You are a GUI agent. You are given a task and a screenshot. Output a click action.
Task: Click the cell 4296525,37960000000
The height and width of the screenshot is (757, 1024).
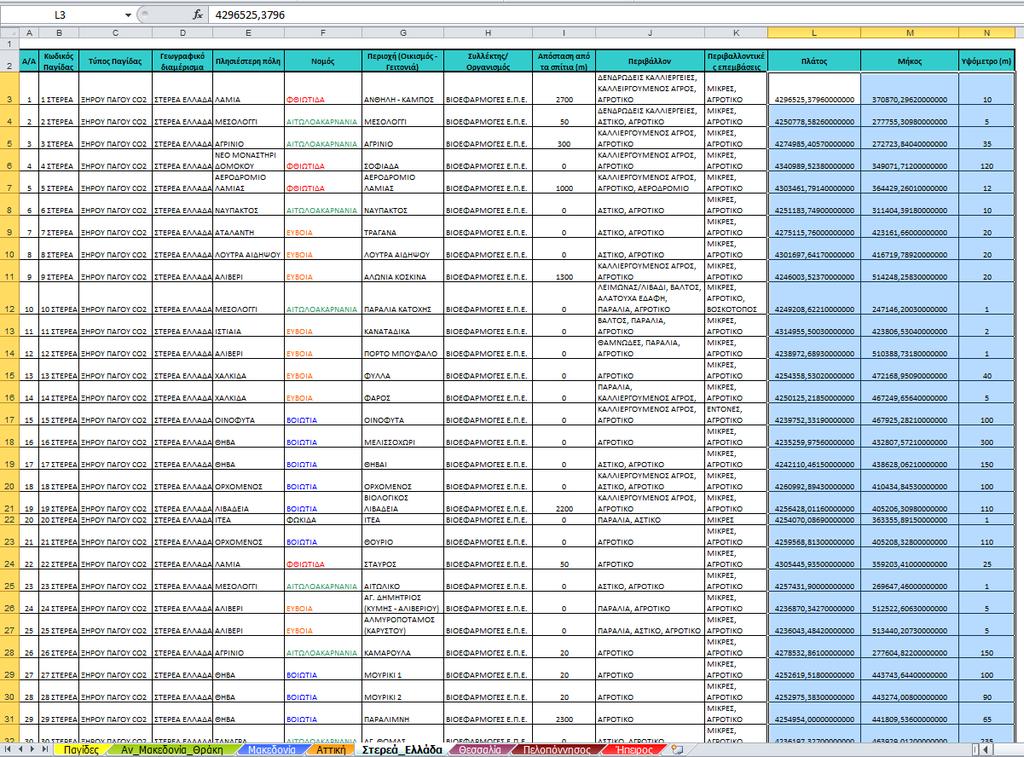pyautogui.click(x=814, y=89)
